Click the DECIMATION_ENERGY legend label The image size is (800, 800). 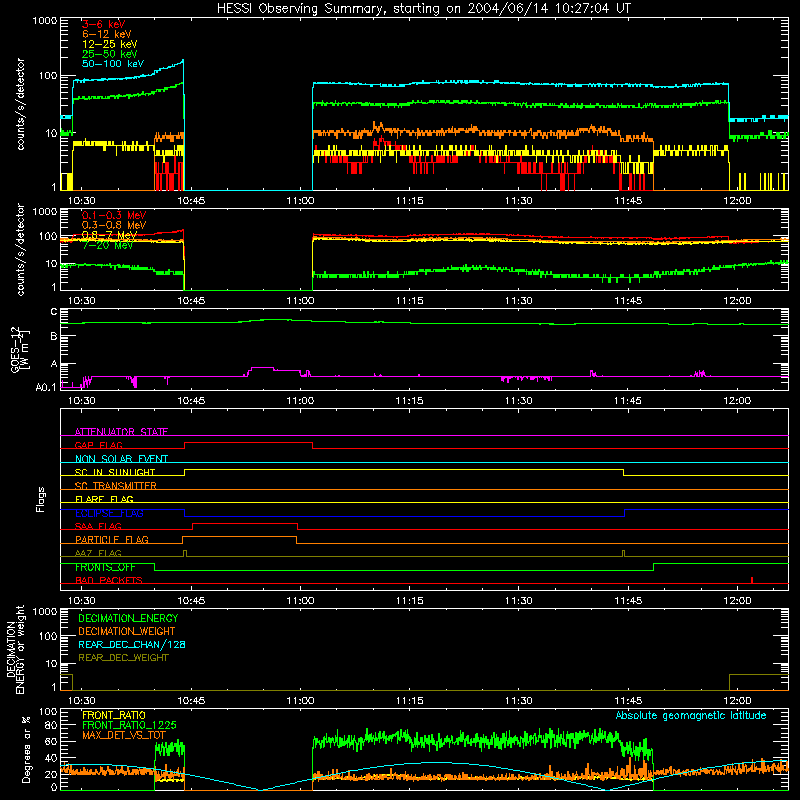click(128, 618)
